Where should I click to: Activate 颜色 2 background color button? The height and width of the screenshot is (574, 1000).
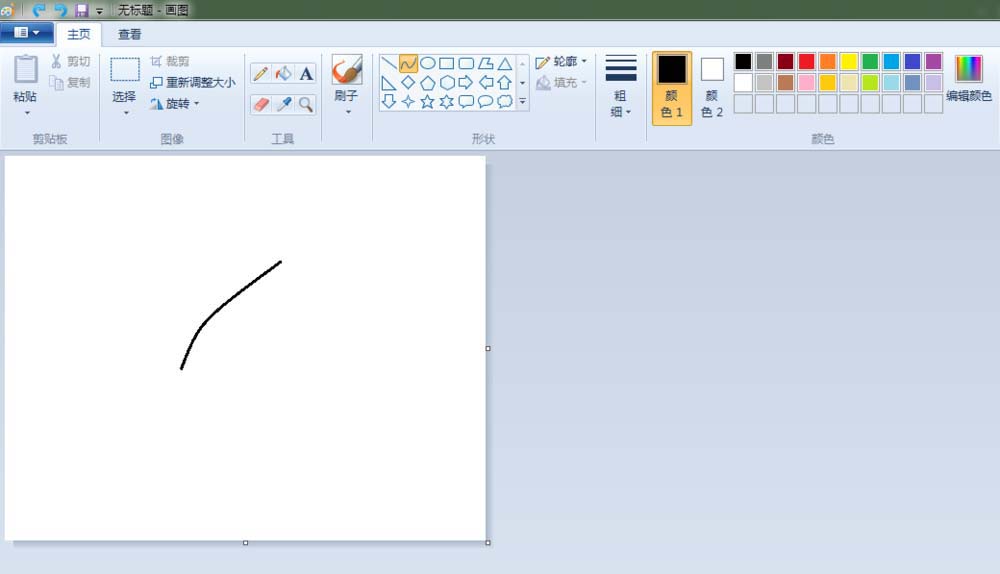pos(712,88)
